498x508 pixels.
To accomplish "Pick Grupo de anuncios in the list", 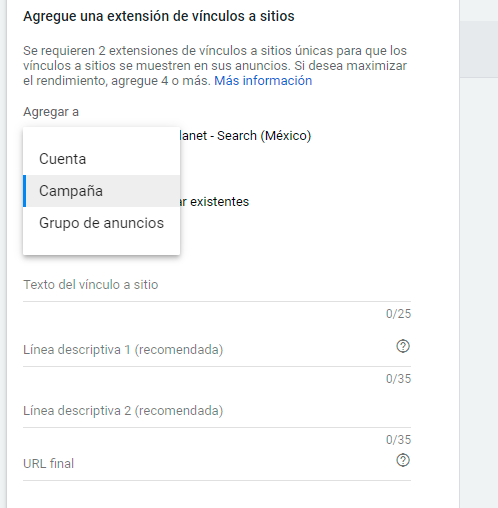I will pos(101,223).
